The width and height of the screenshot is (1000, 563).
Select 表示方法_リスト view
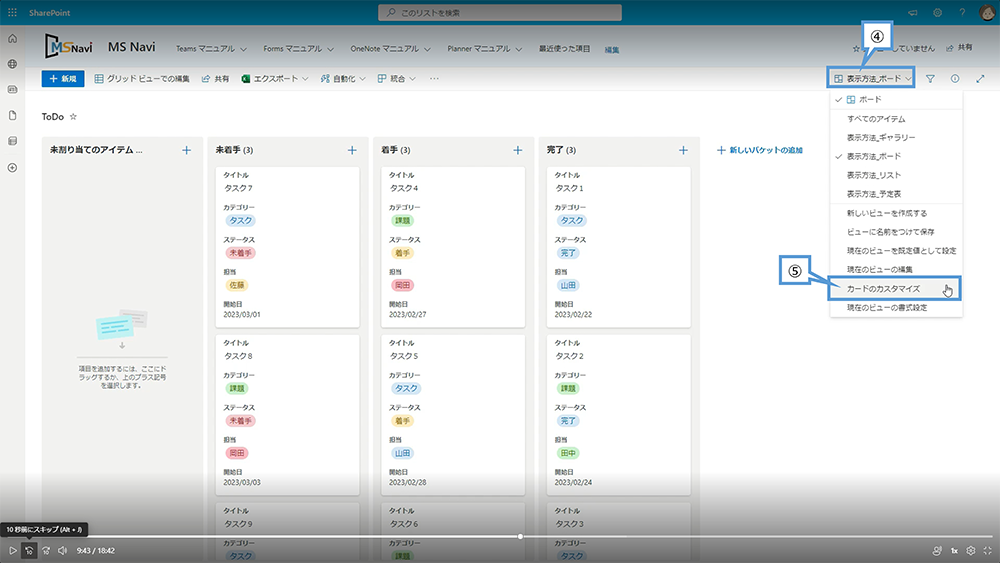point(896,175)
